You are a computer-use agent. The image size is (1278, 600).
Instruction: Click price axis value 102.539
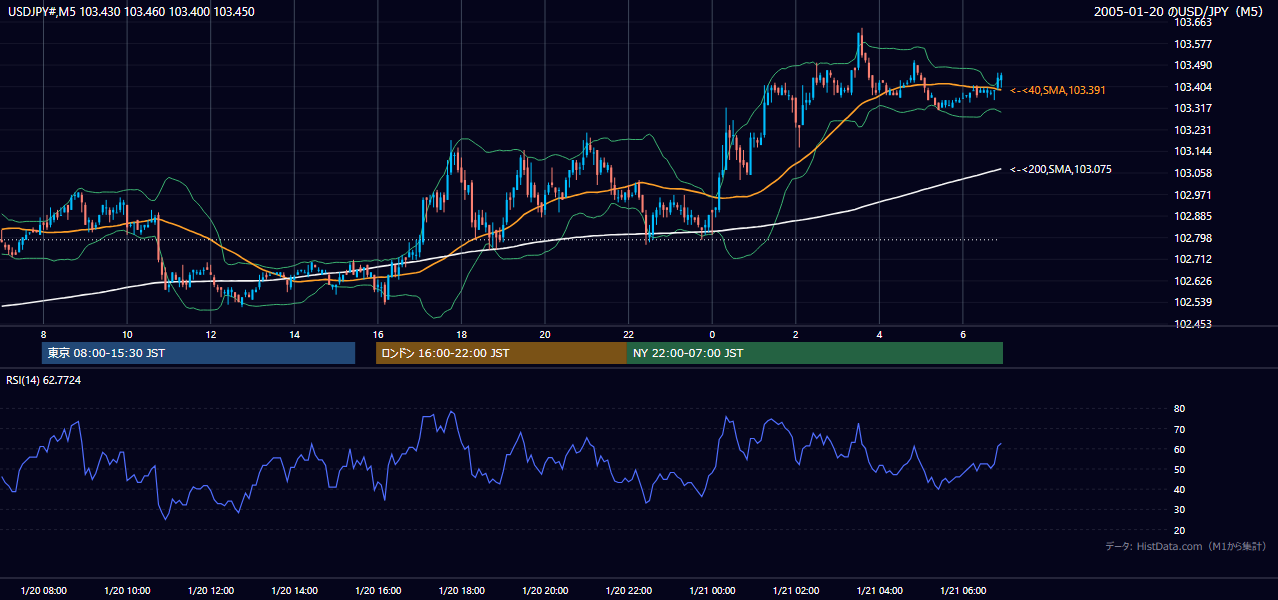click(1193, 302)
